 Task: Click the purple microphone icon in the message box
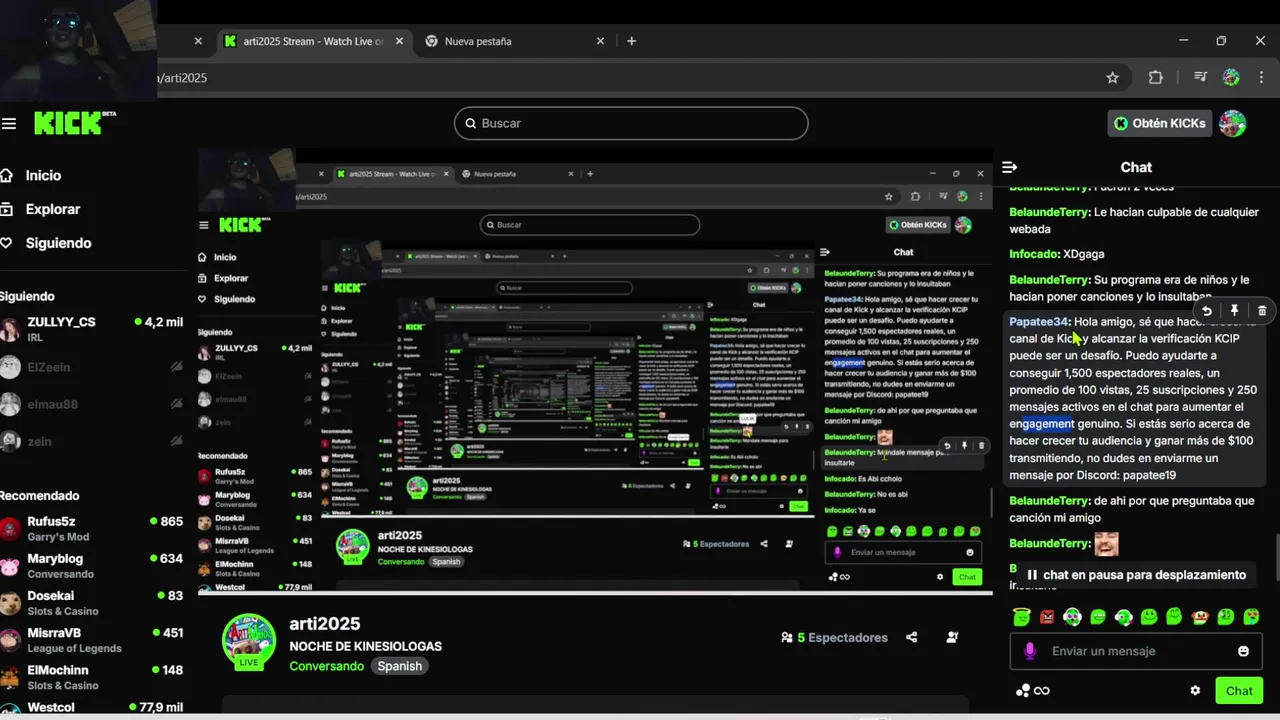1030,651
